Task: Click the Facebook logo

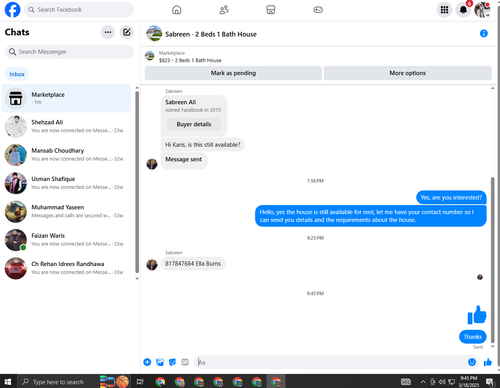Action: [x=12, y=10]
